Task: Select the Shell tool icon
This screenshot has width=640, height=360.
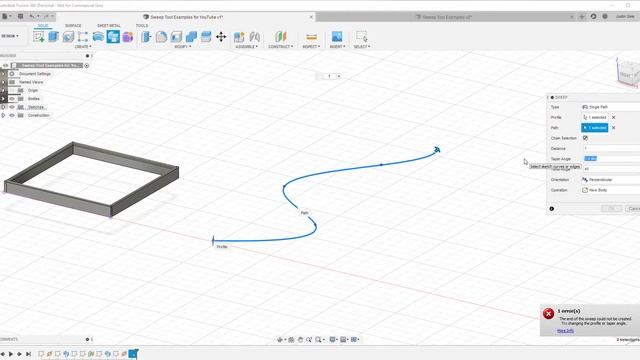Action: pyautogui.click(x=176, y=37)
